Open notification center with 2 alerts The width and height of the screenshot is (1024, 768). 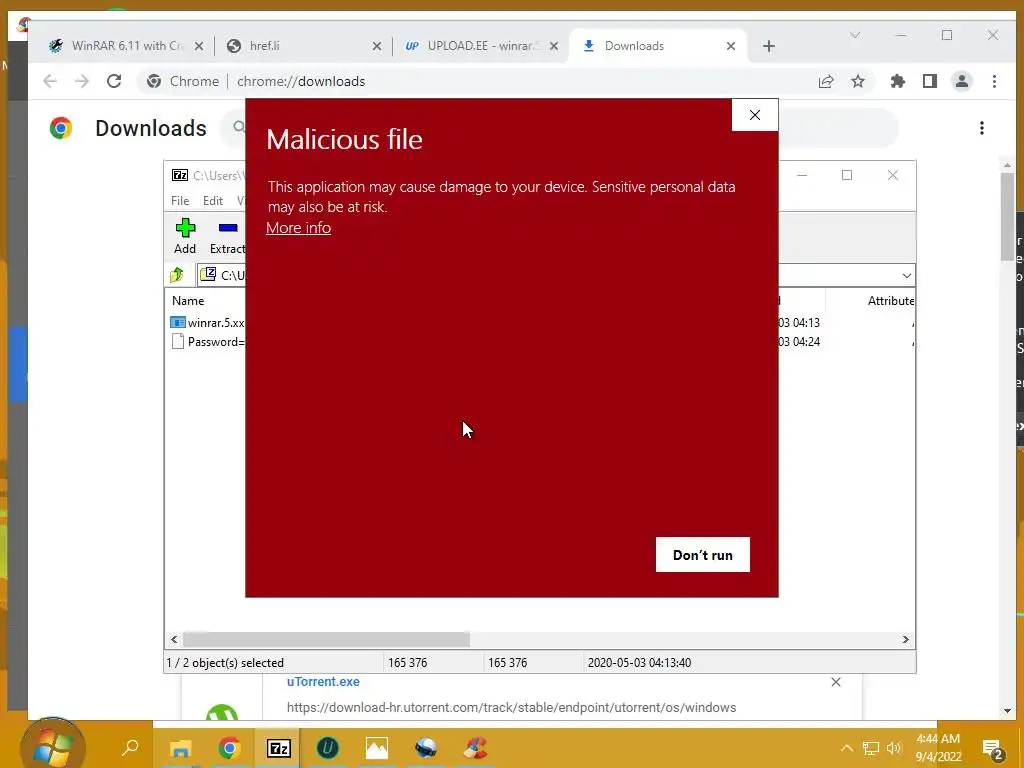993,750
